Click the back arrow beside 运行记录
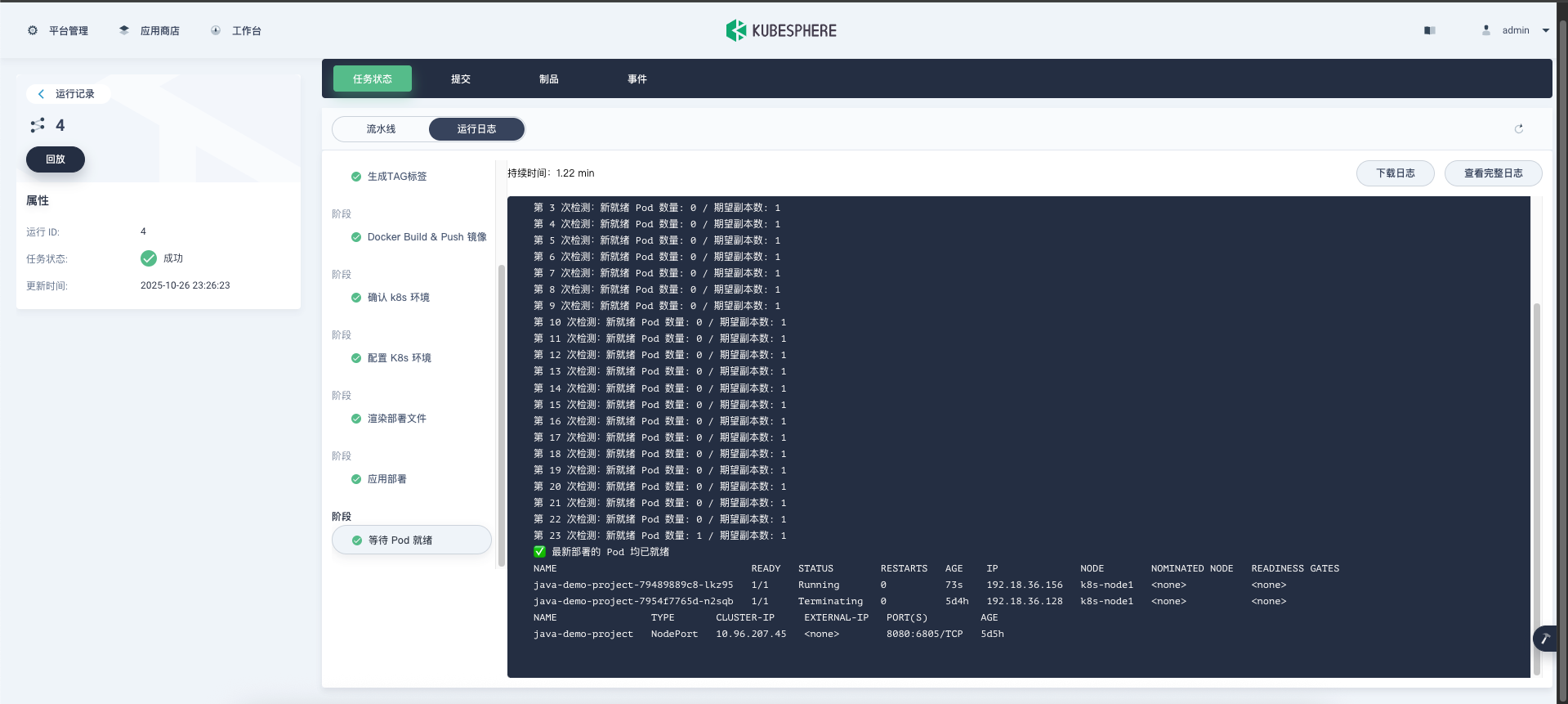The image size is (1568, 704). [x=42, y=94]
